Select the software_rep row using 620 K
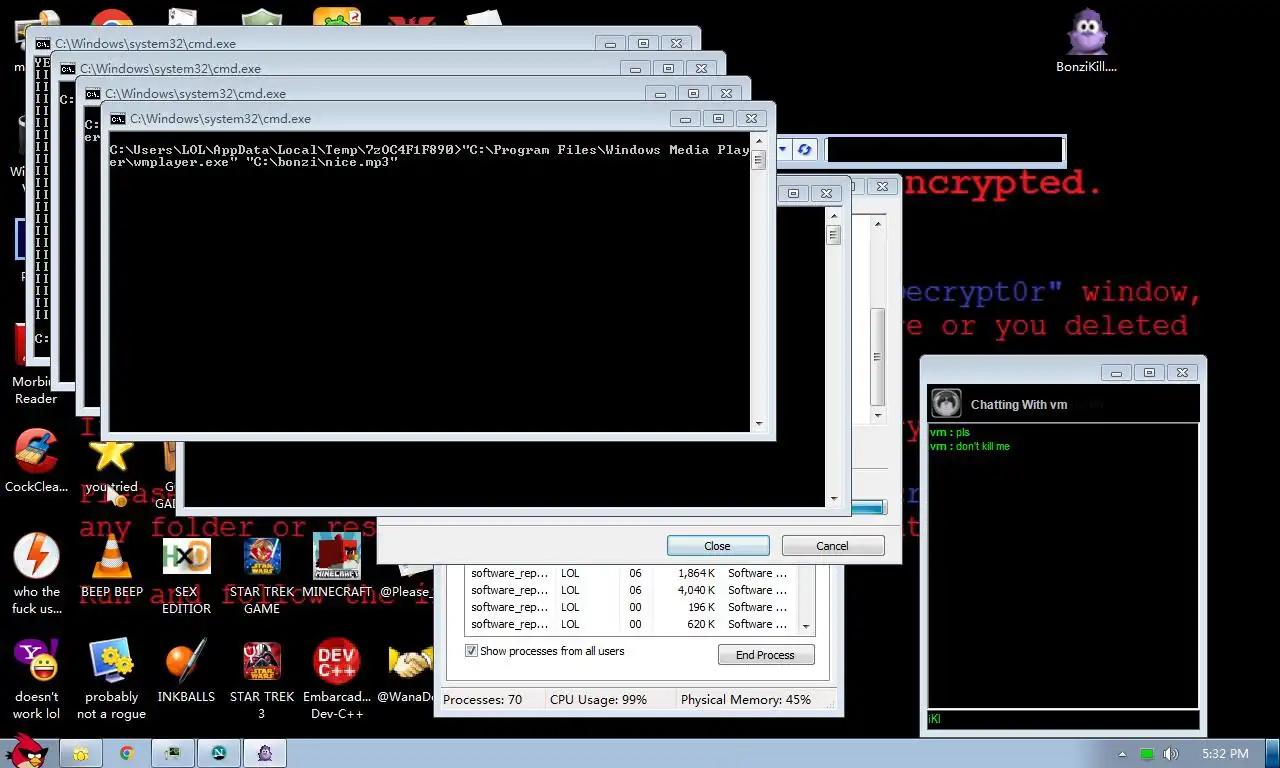This screenshot has height=768, width=1280. click(632, 624)
